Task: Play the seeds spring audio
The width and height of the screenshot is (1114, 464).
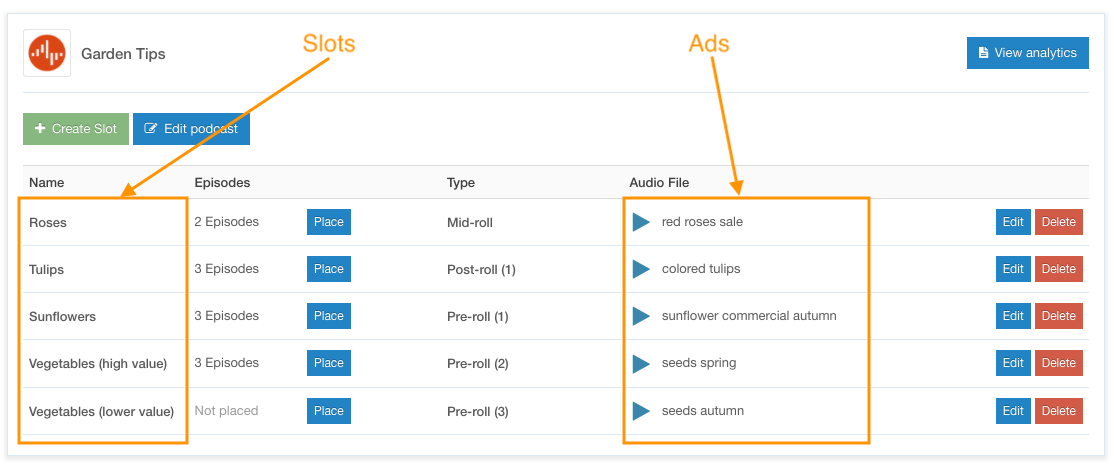Action: (641, 363)
